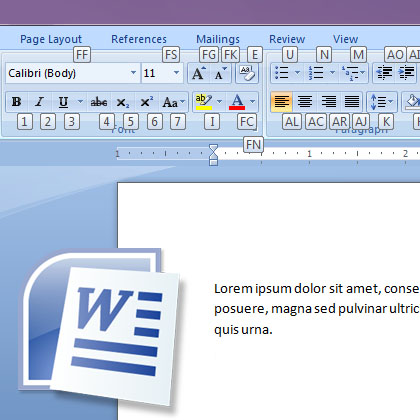Open the font size dropdown arrow
Viewport: 420px width, 420px height.
(x=176, y=73)
